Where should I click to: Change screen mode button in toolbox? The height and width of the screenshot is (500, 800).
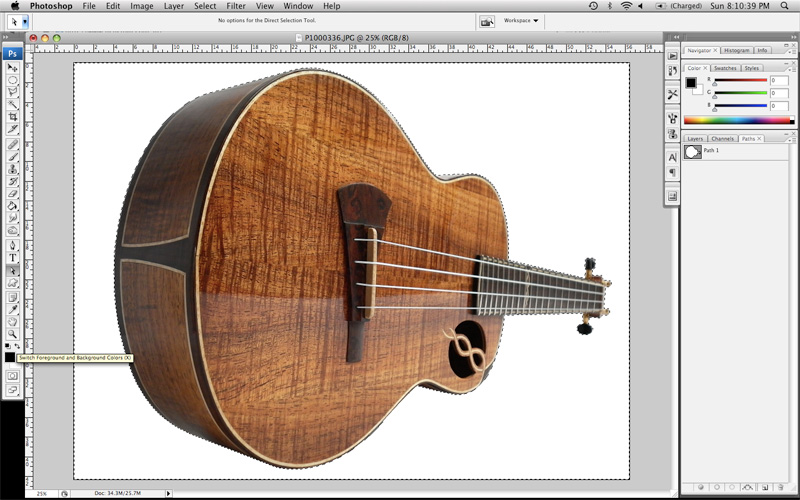tap(12, 390)
